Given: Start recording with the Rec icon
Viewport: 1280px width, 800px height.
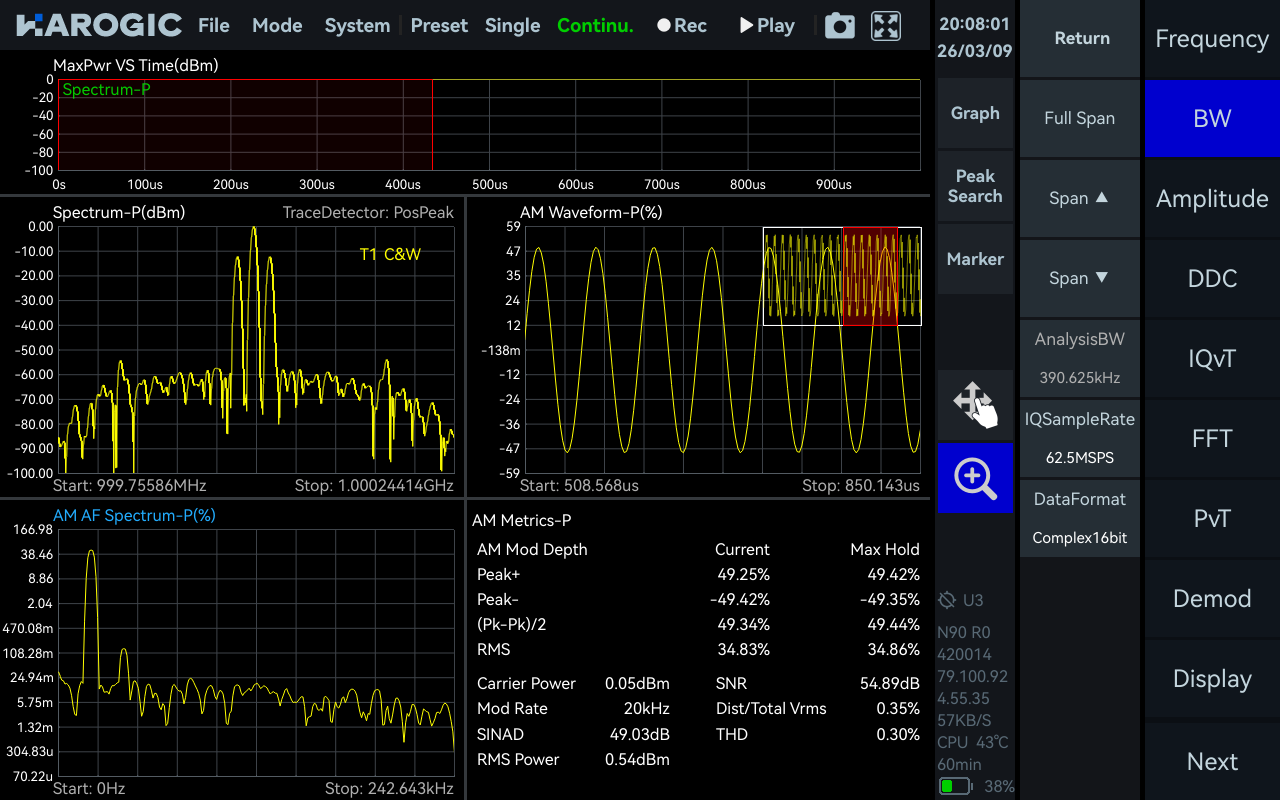Looking at the screenshot, I should 681,26.
